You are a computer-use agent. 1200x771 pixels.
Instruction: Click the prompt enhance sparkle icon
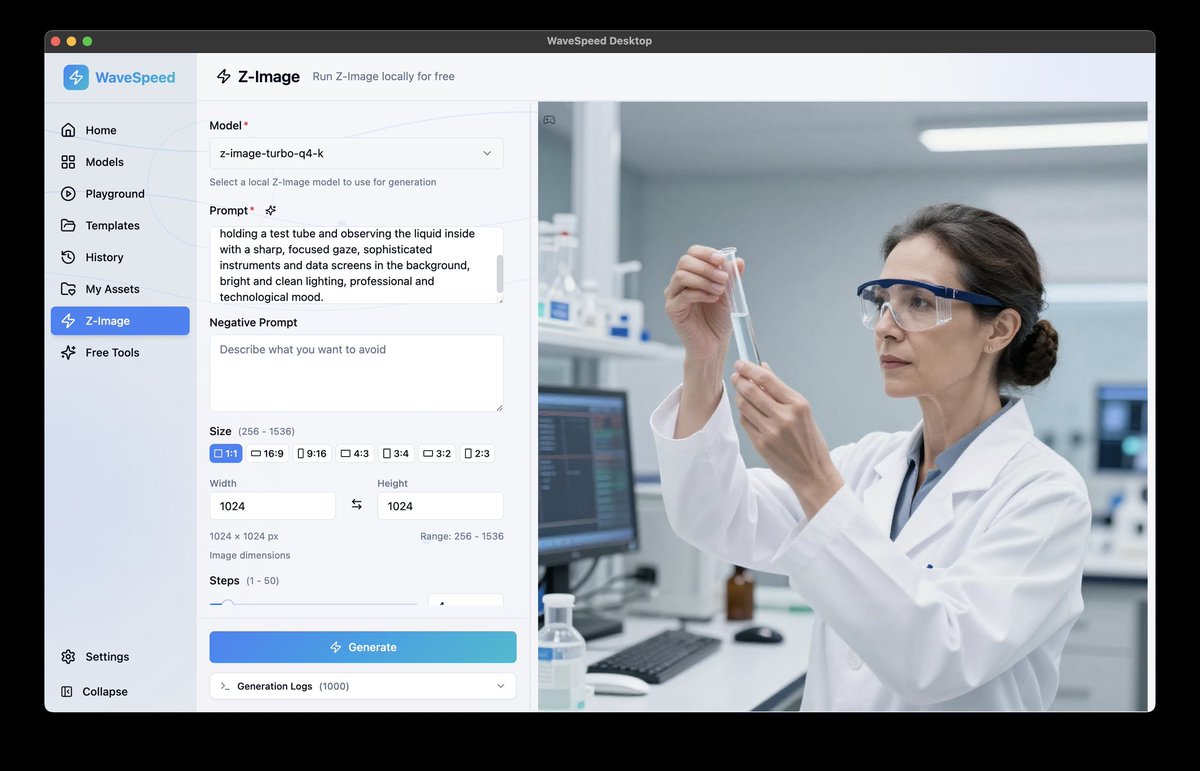tap(271, 210)
